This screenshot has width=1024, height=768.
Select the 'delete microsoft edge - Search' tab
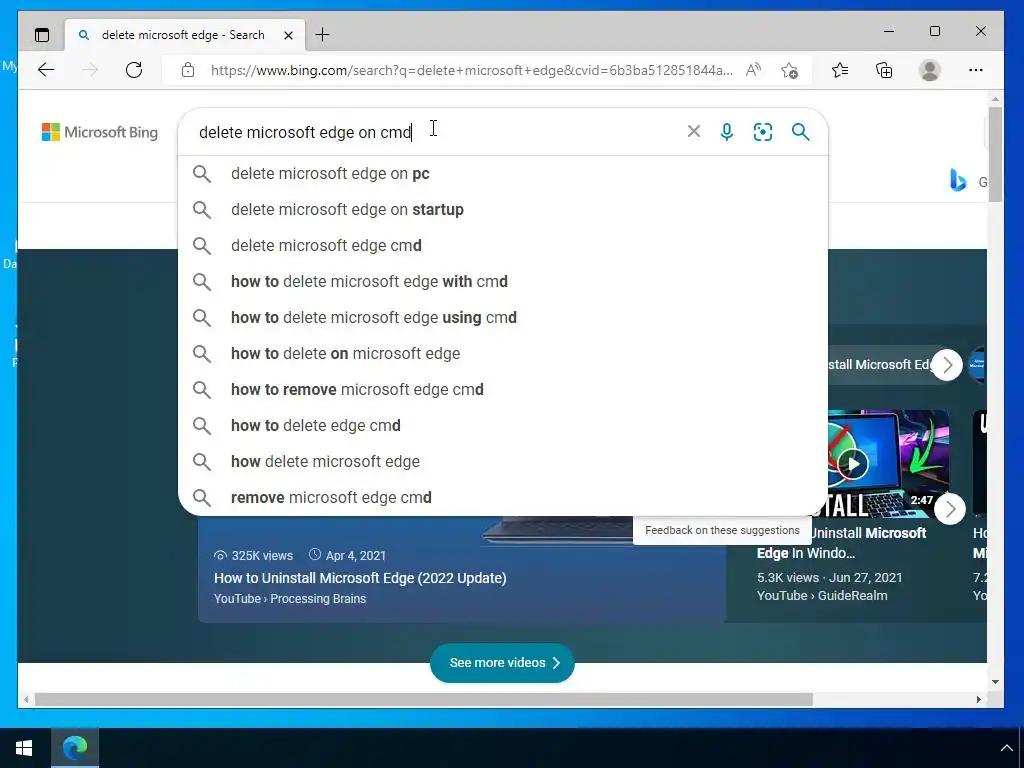185,35
